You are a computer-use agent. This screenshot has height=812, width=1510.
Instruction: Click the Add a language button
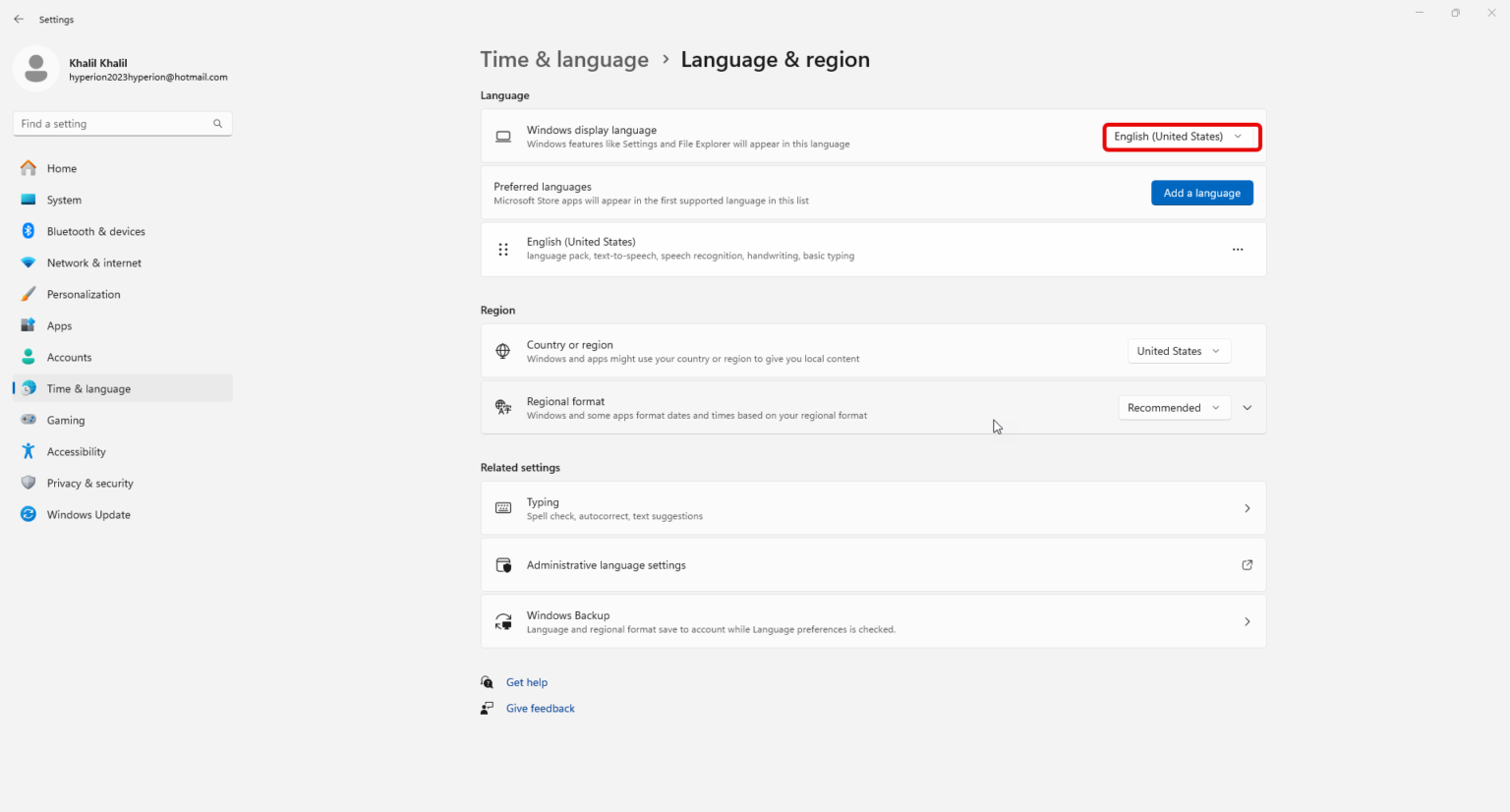[1201, 193]
